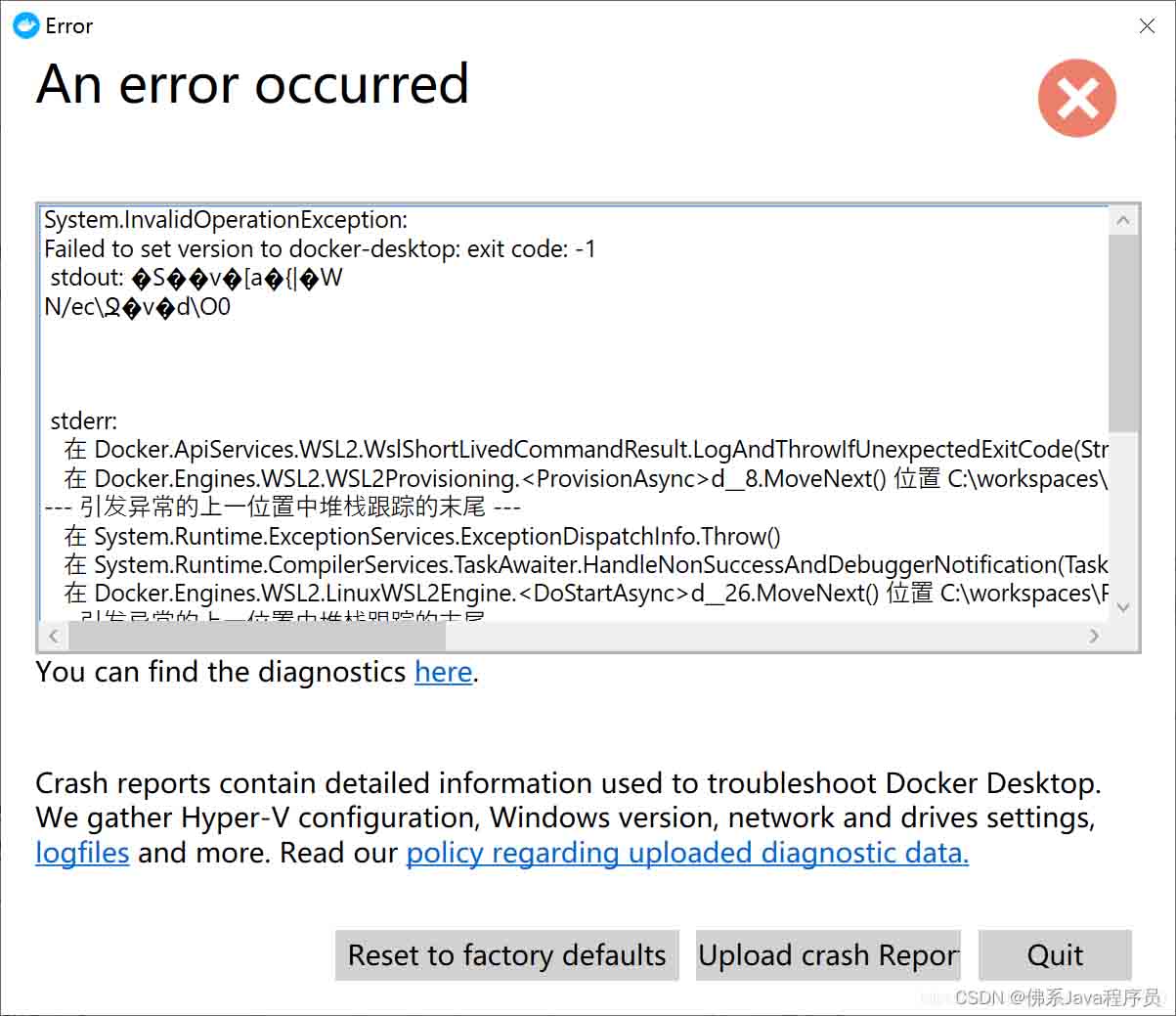Viewport: 1176px width, 1016px height.
Task: Click the horizontal scrollbar left arrow
Action: (54, 636)
